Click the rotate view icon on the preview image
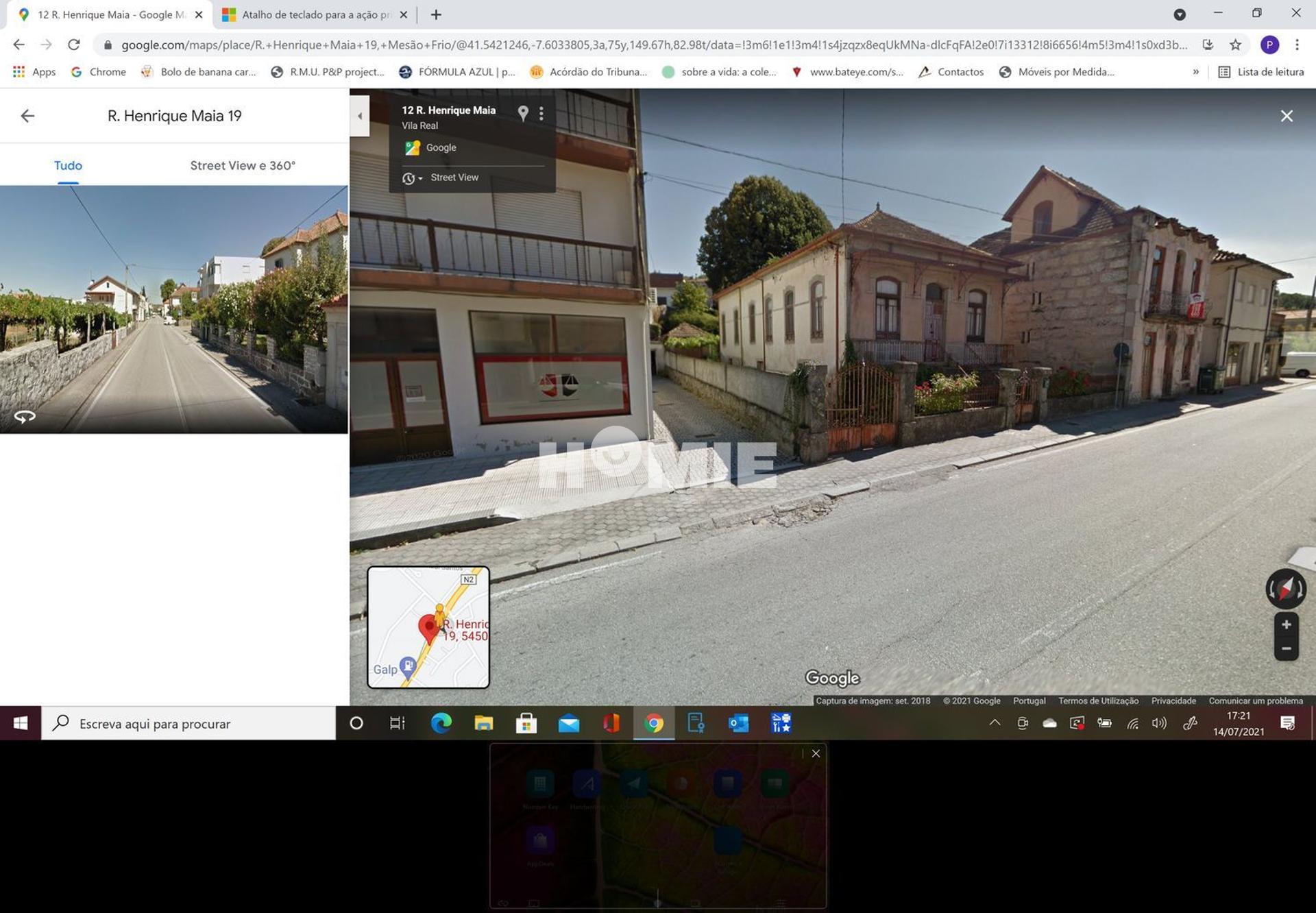Viewport: 1316px width, 913px height. point(25,415)
